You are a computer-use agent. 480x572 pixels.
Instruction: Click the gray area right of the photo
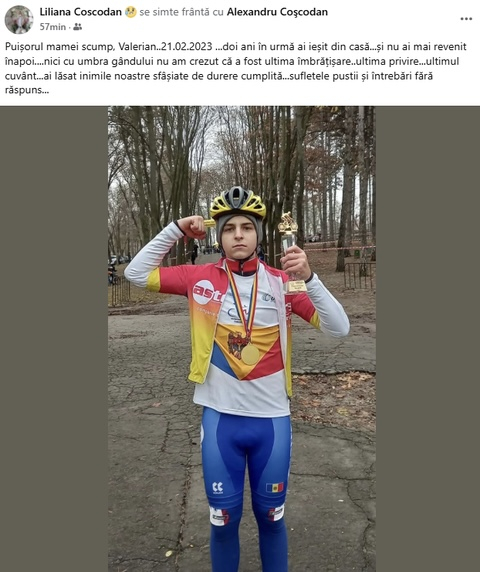427,339
